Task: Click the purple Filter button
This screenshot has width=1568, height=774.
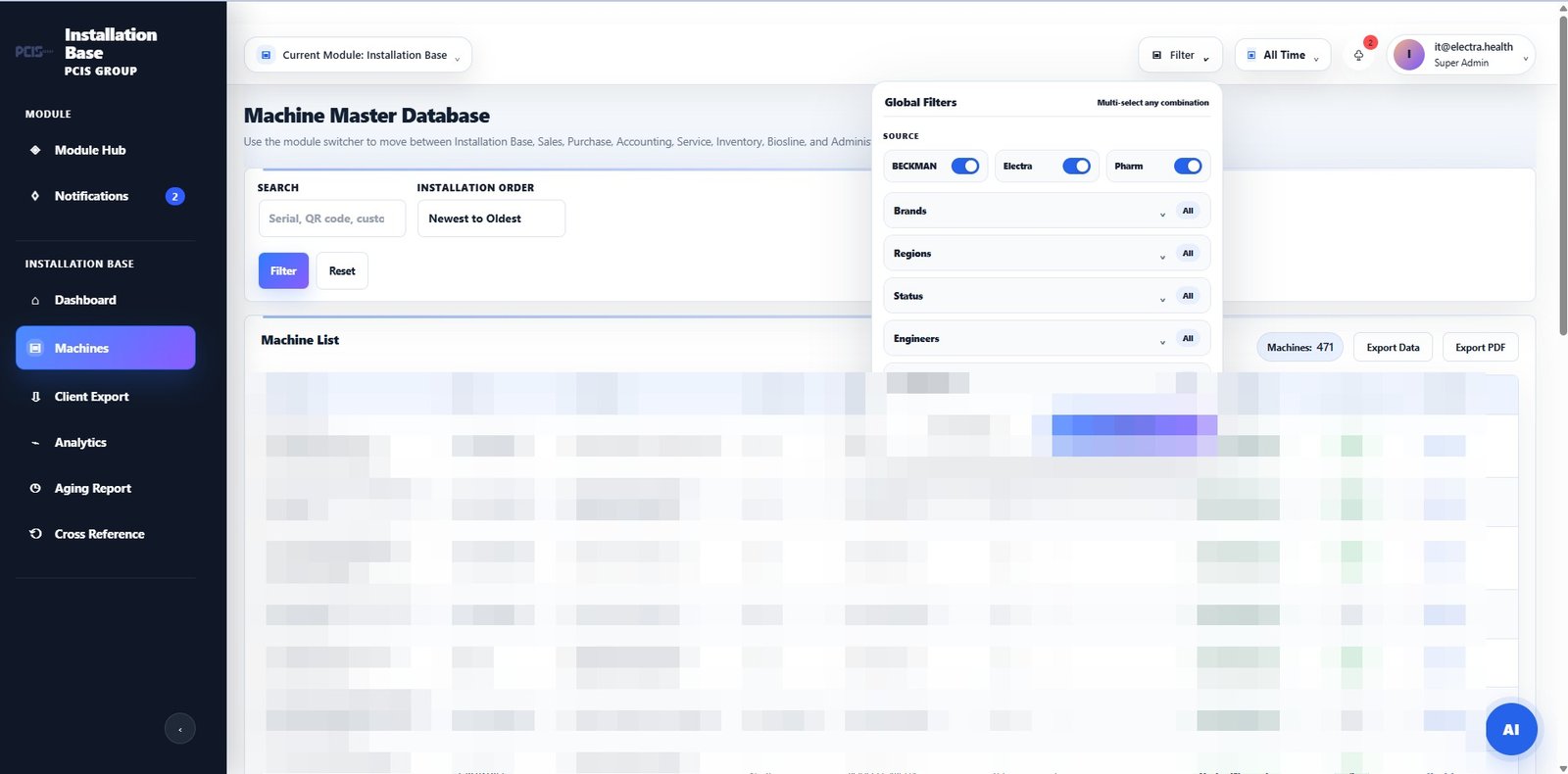Action: pos(283,271)
